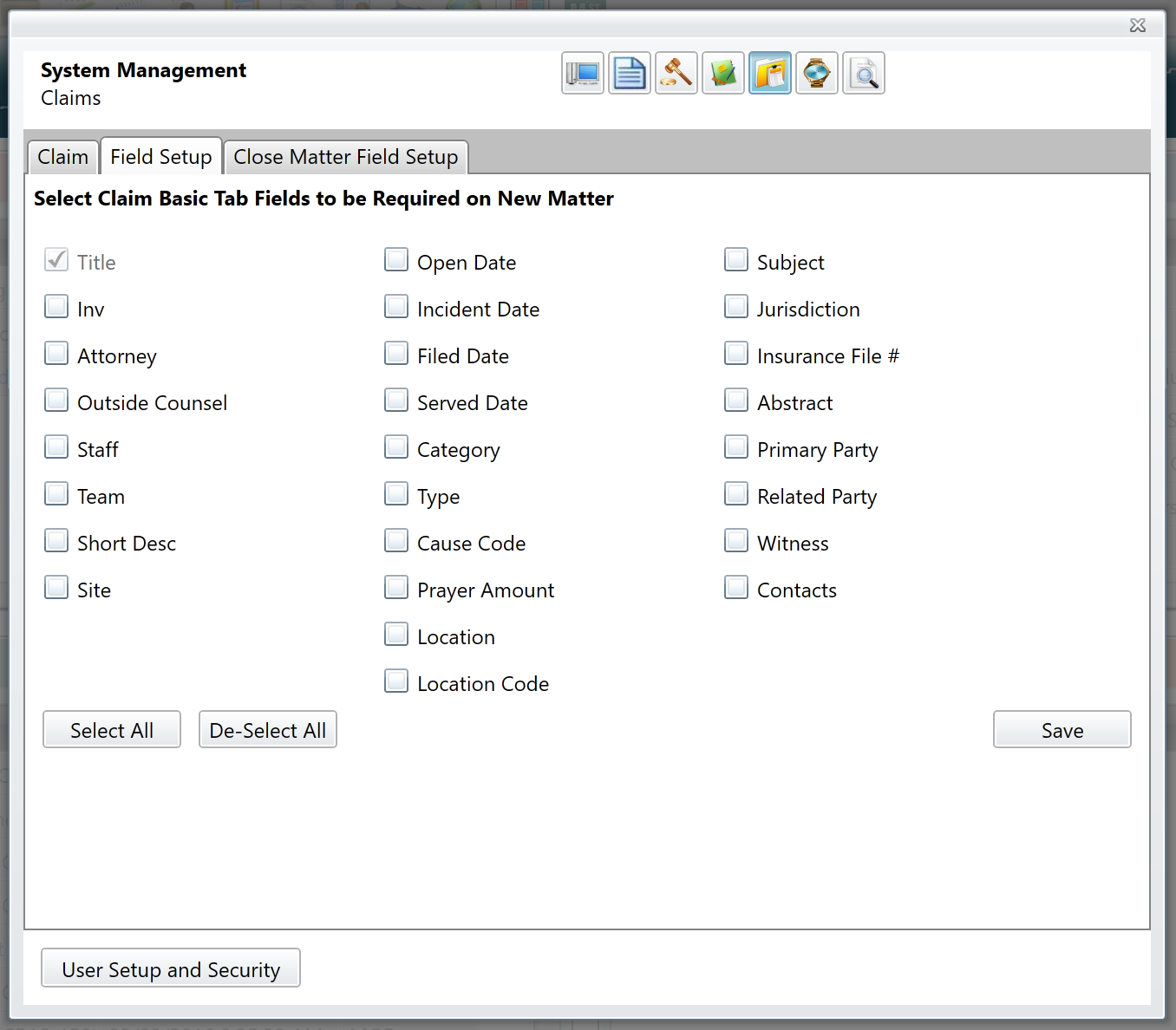Toggle the Subject checkbox
1176x1030 pixels.
(736, 260)
